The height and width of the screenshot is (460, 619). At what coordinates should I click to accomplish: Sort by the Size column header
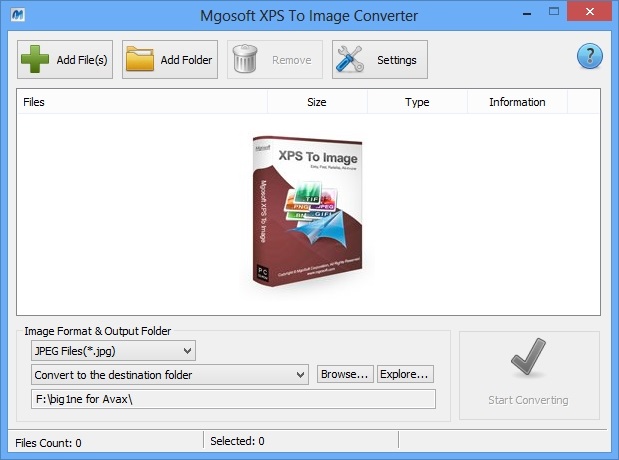tap(317, 102)
